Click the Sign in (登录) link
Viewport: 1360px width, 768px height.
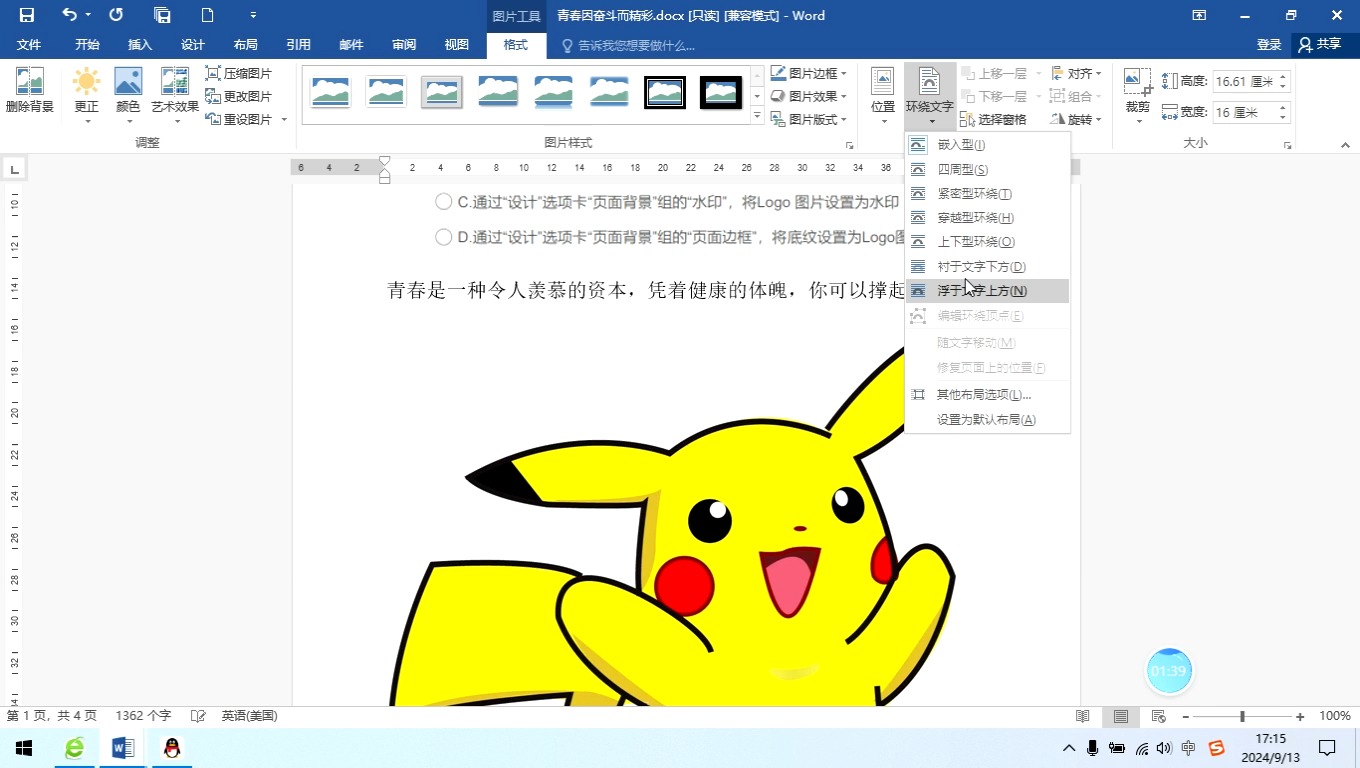point(1269,45)
